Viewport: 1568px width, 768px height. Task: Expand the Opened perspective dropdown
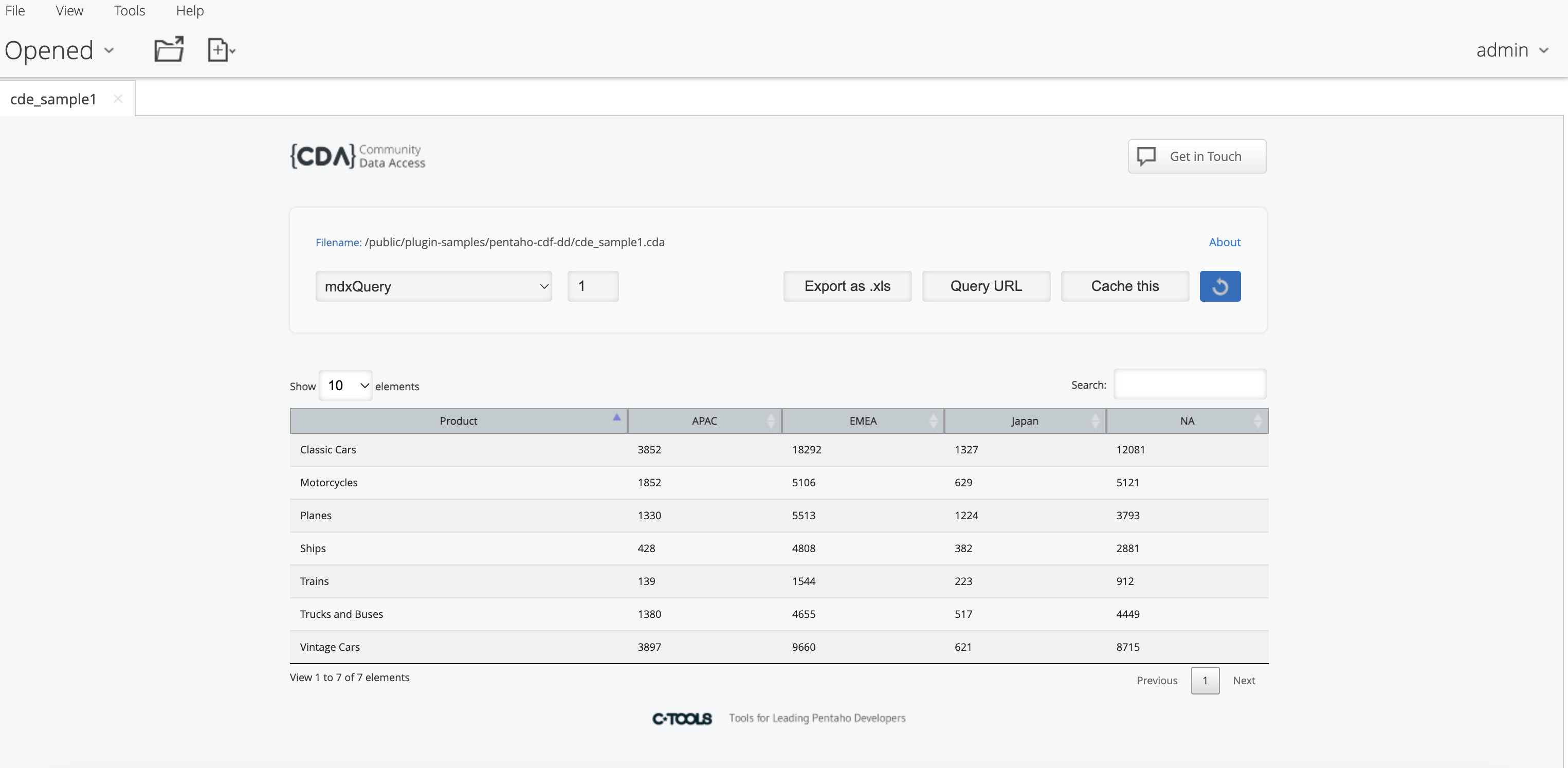(59, 50)
